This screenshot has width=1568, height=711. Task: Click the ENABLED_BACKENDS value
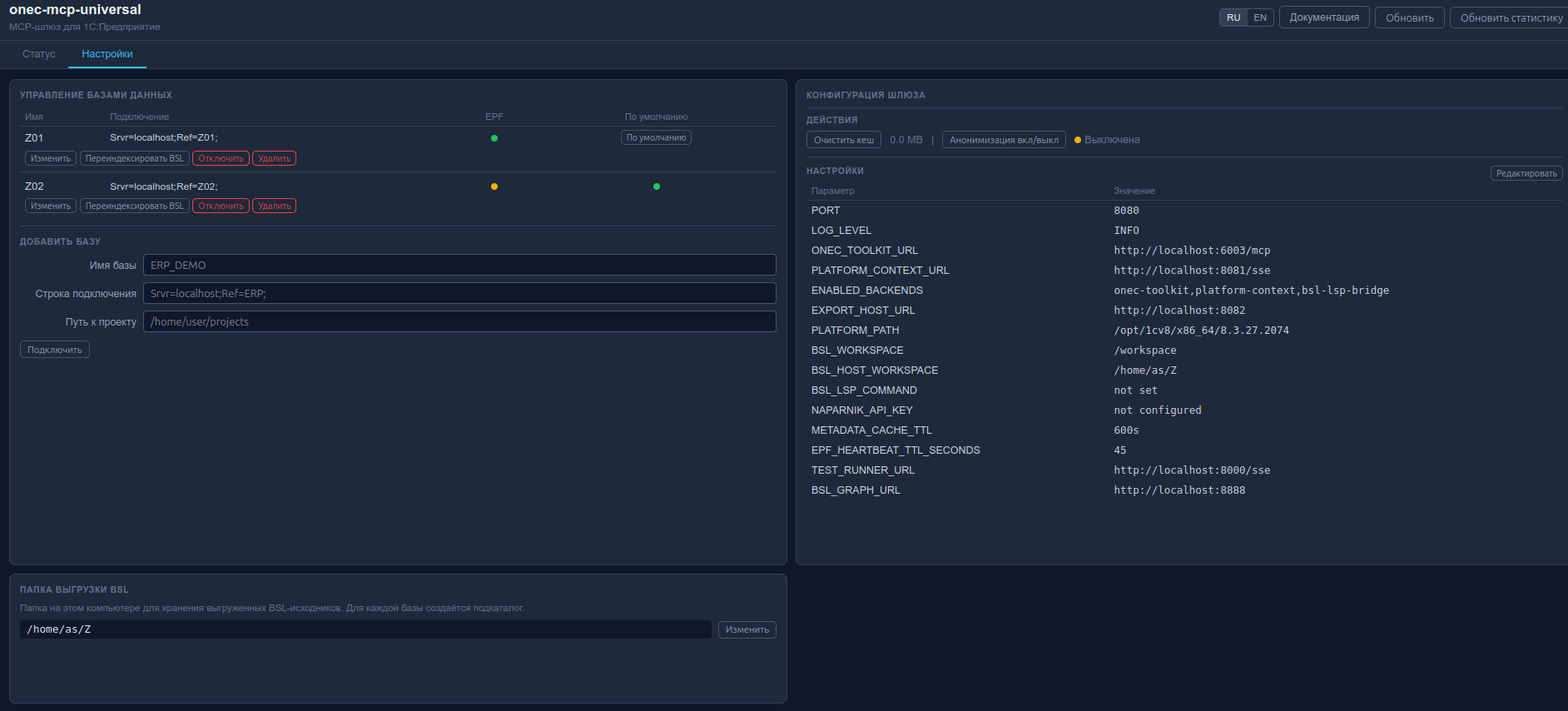coord(1251,291)
